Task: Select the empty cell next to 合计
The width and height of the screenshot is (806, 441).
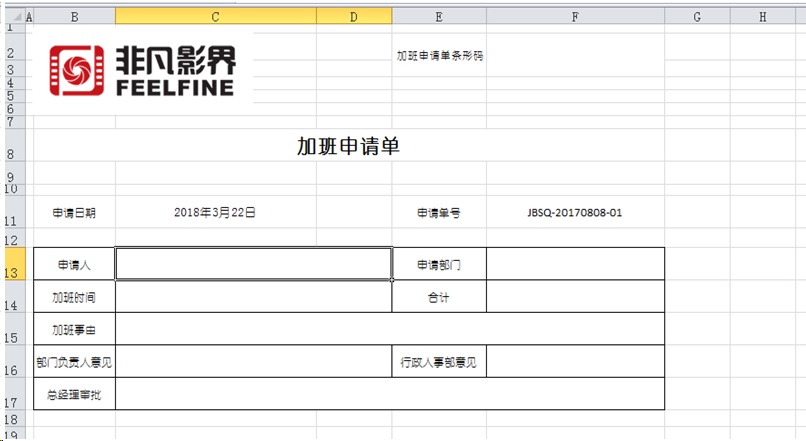Action: 575,297
